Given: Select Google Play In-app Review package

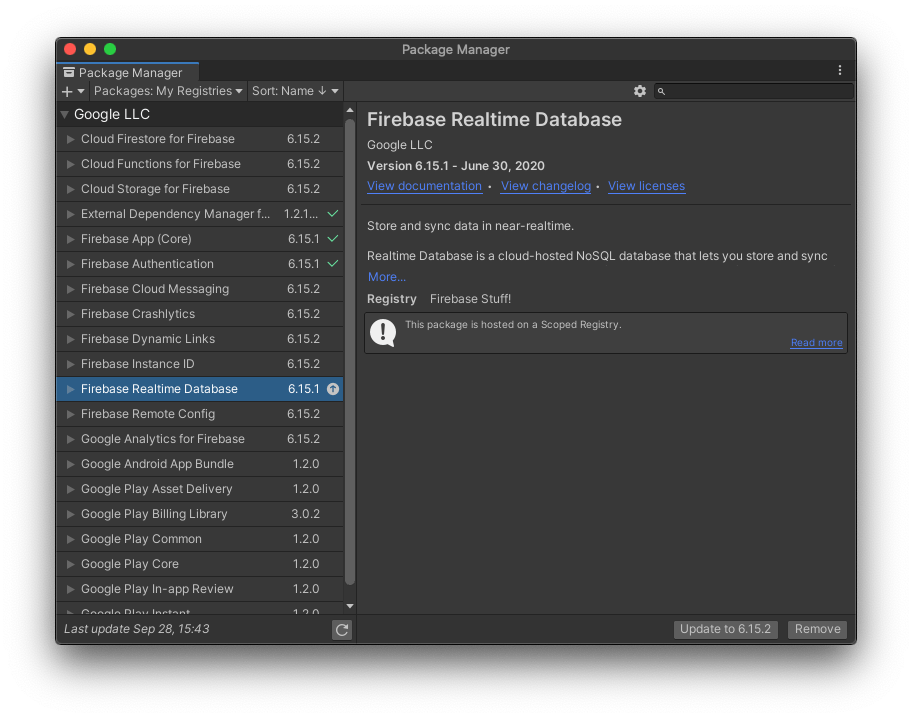Looking at the screenshot, I should [200, 589].
